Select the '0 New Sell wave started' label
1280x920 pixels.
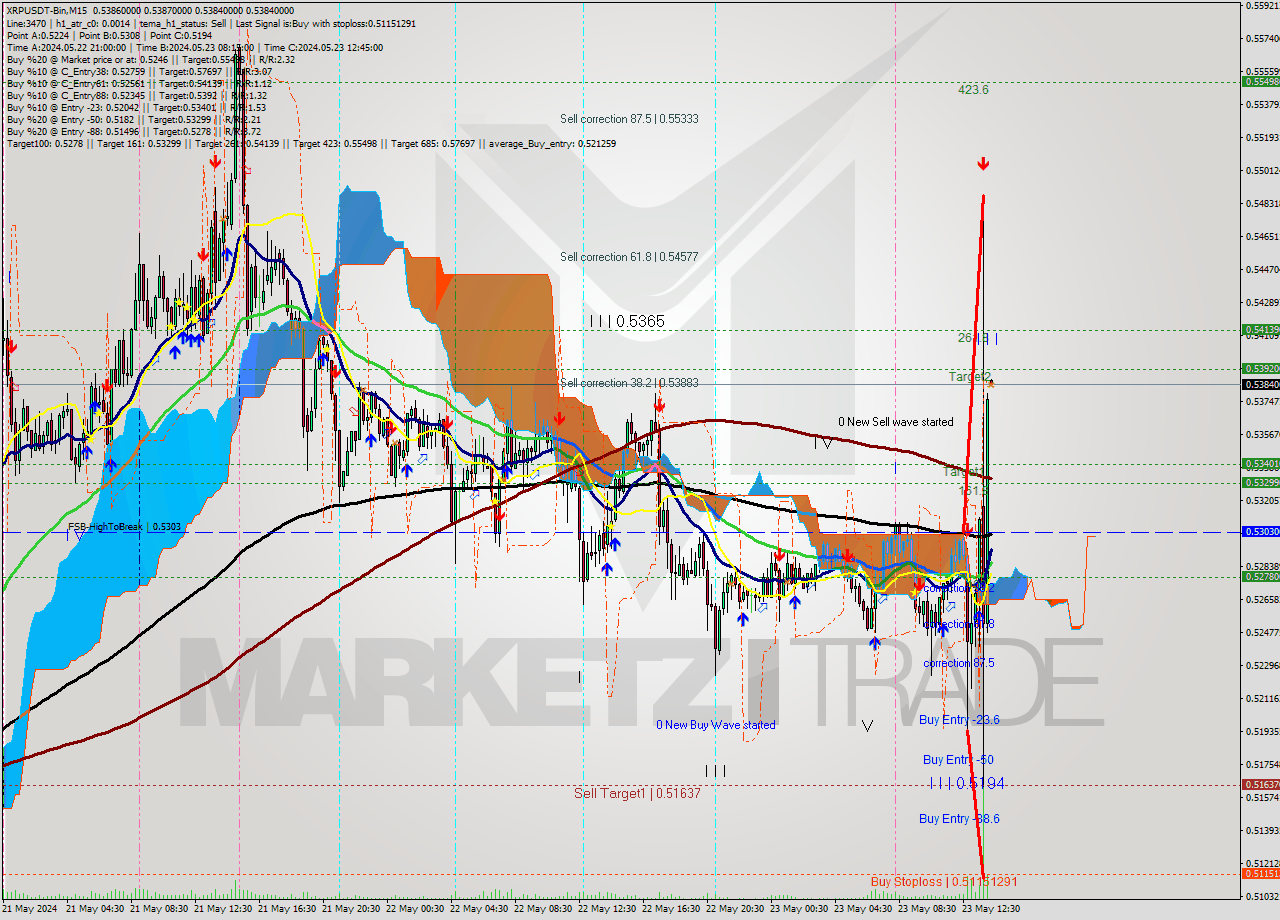point(896,422)
